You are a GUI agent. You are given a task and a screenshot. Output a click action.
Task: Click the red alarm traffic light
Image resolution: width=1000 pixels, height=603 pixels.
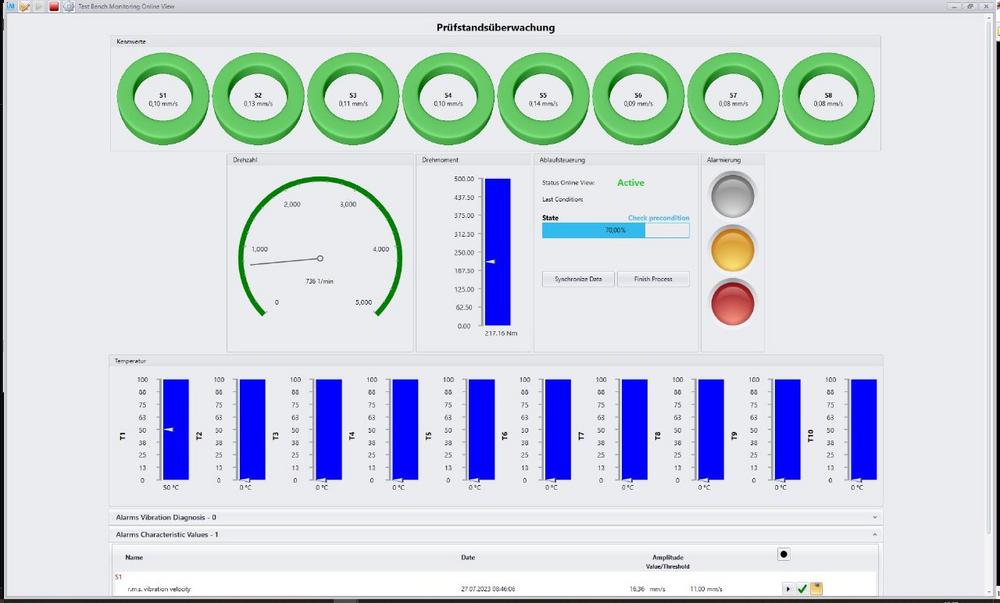pos(733,301)
